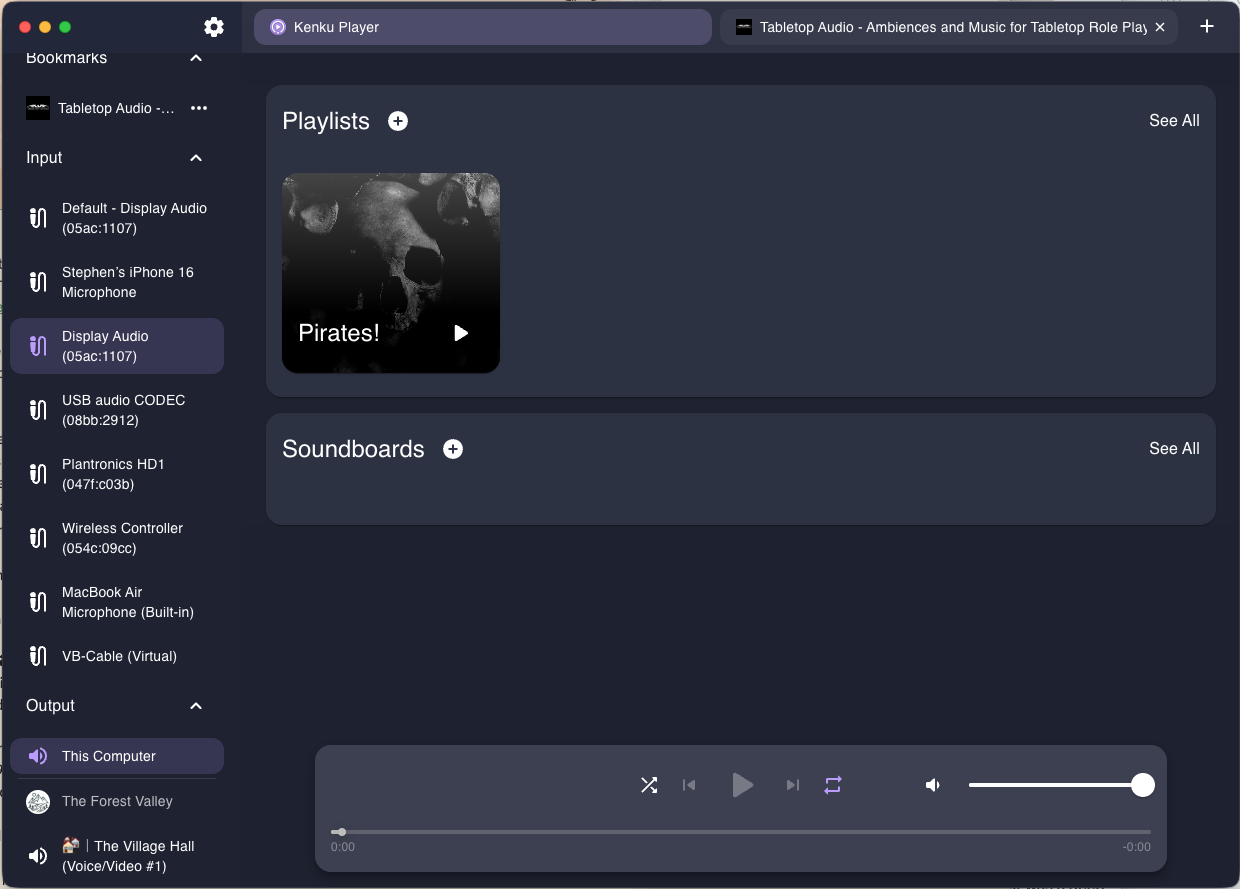
Task: Click the Input section label
Action: pos(44,158)
